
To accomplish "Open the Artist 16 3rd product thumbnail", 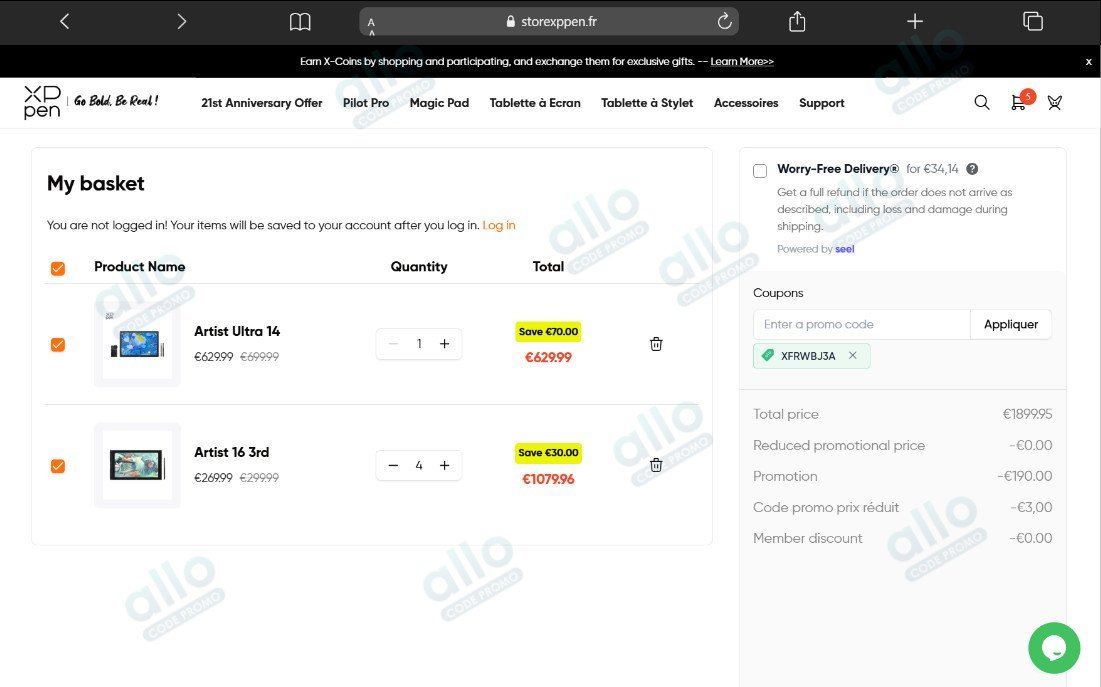I will pos(138,465).
